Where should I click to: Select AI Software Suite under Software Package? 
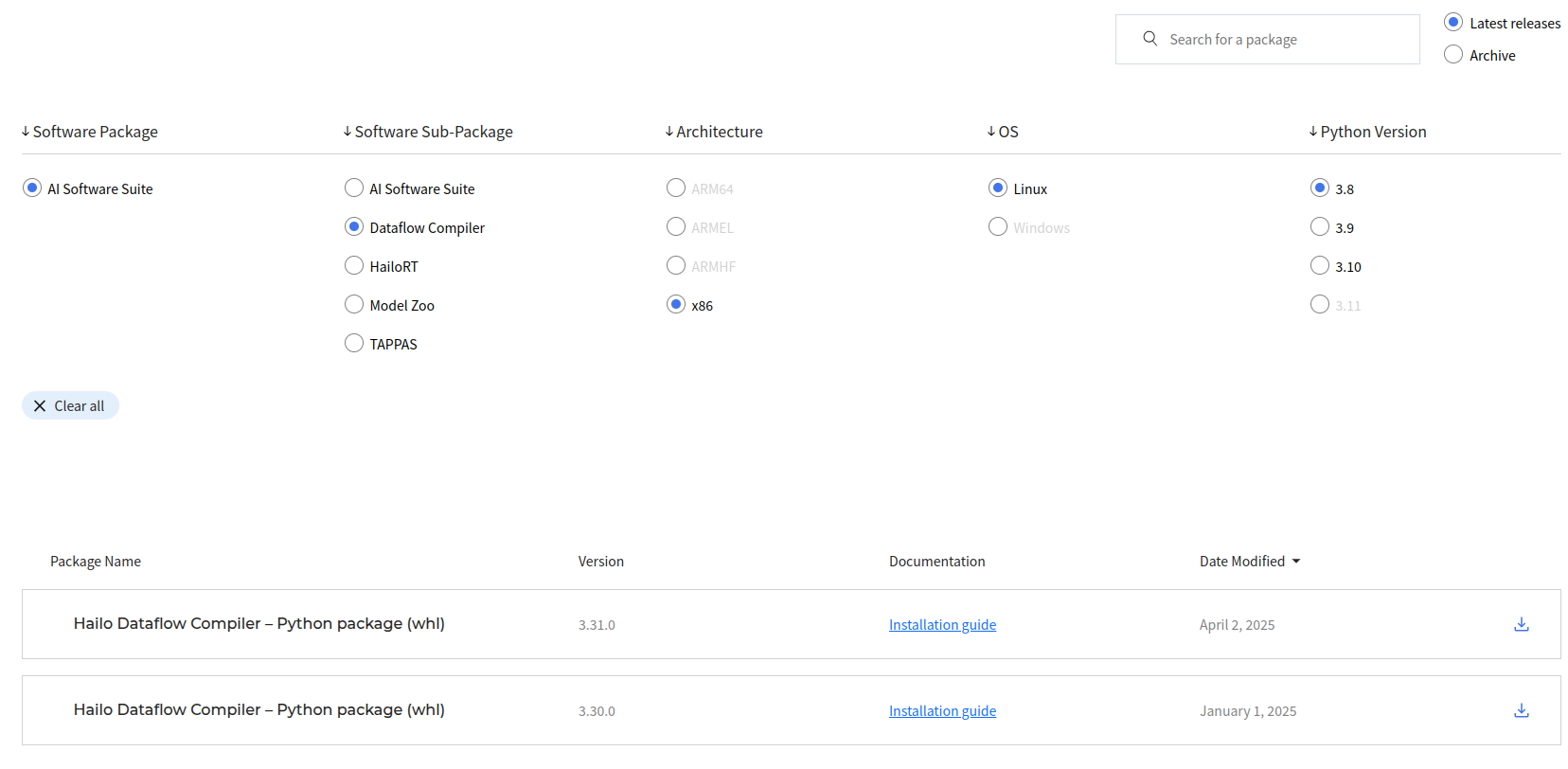click(x=32, y=188)
